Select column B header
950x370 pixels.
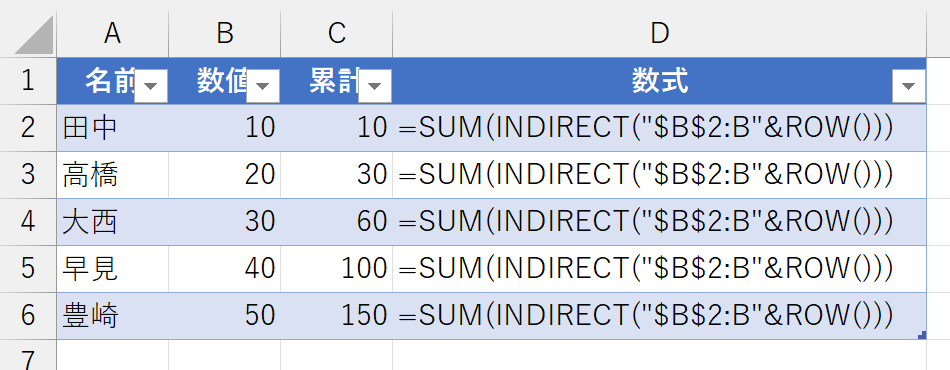click(x=225, y=34)
